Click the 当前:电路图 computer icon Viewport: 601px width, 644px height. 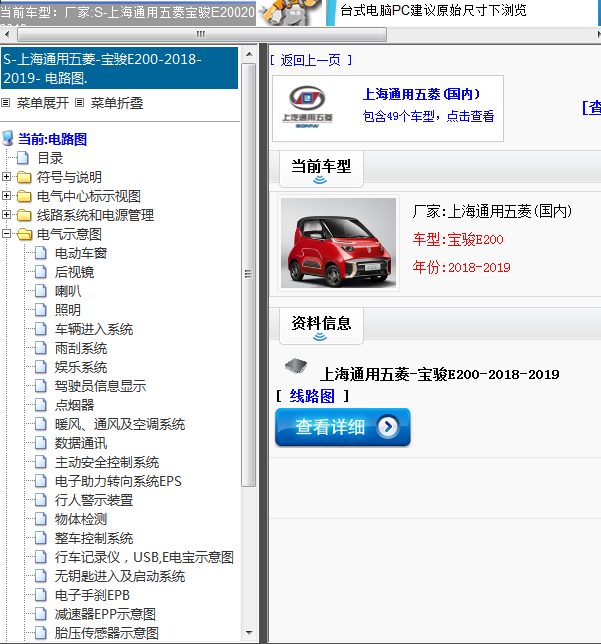pos(8,138)
